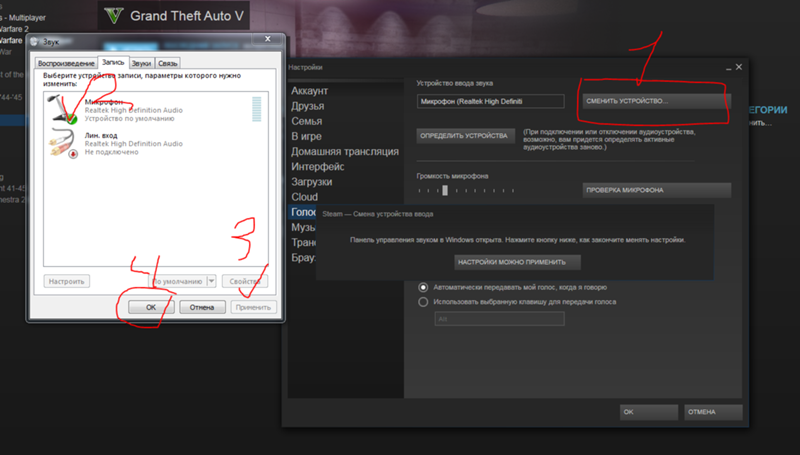The image size is (800, 455).
Task: Click Отмена in the Sound window
Action: click(202, 307)
